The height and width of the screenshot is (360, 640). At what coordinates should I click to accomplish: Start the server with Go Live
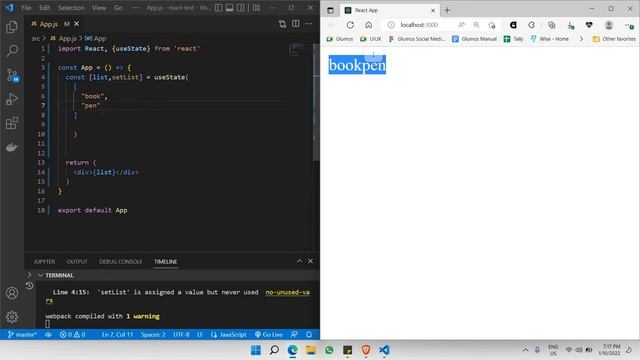269,335
